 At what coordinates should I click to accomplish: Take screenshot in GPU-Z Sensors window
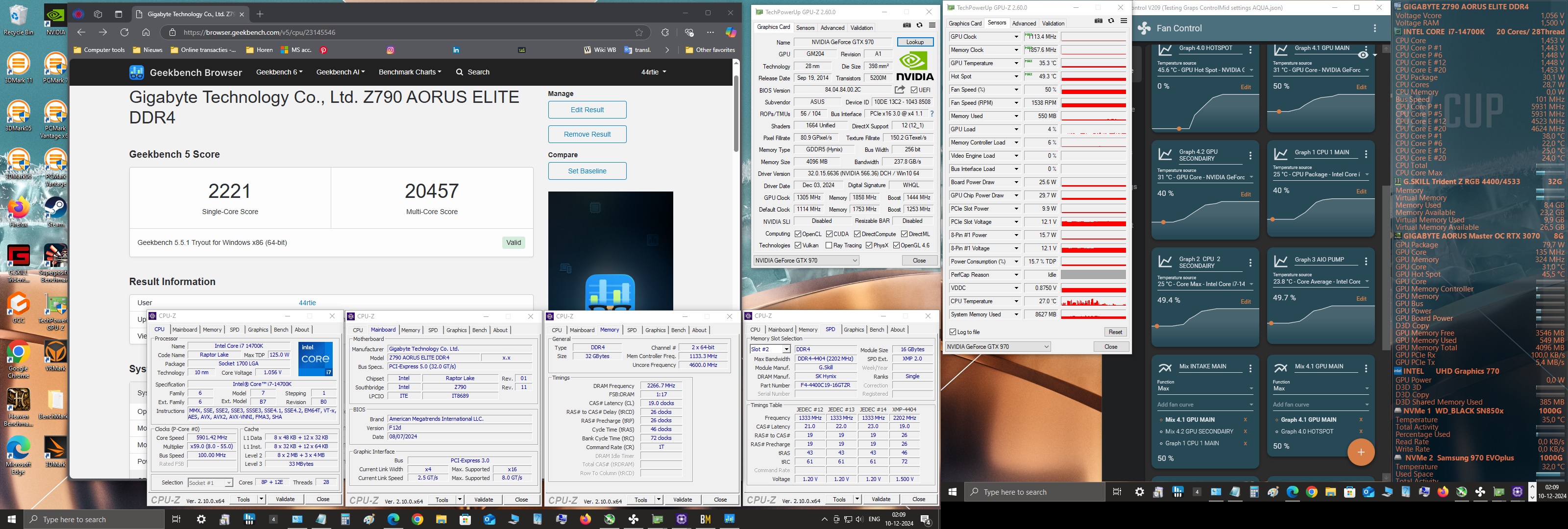pyautogui.click(x=1099, y=21)
